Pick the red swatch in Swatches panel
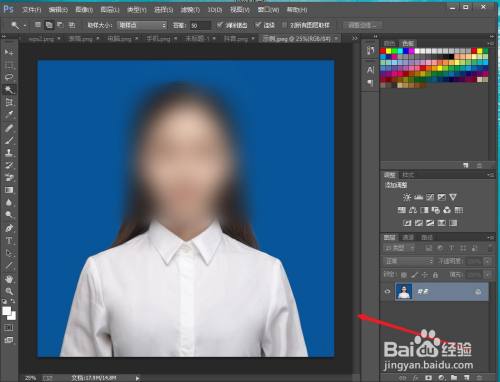Image resolution: width=500 pixels, height=382 pixels. click(383, 51)
